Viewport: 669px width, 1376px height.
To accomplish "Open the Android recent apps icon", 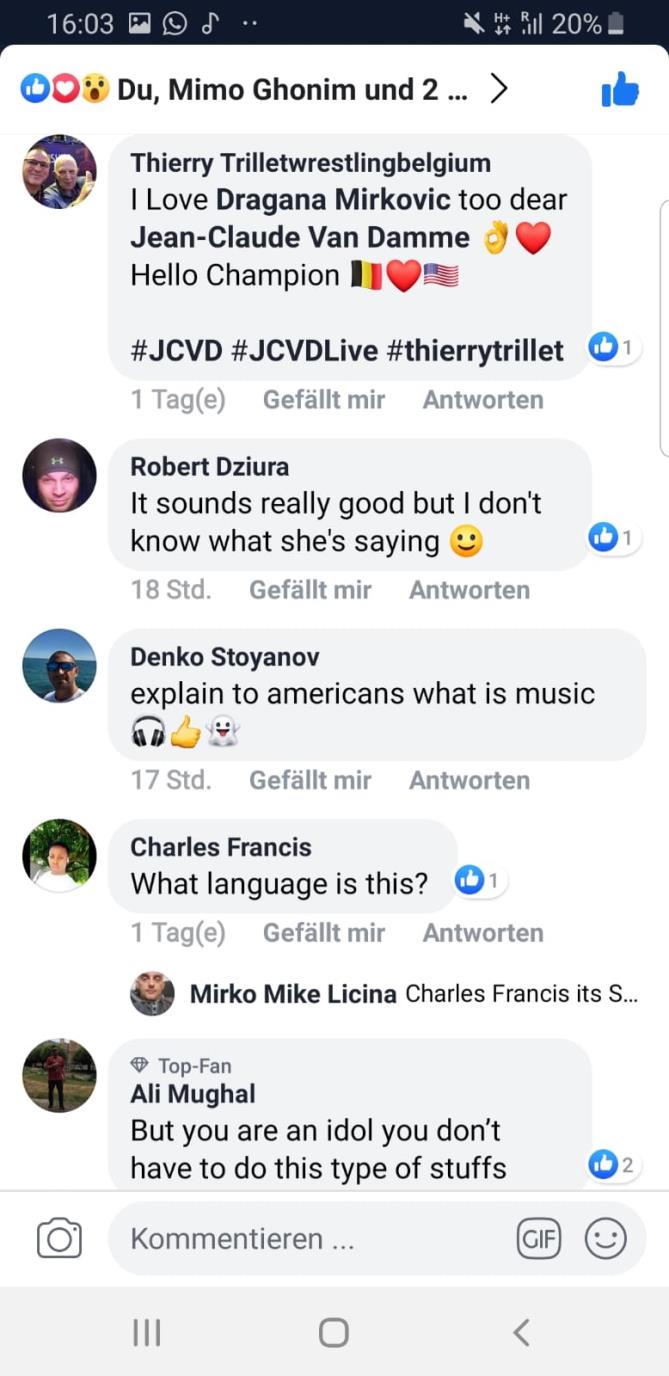I will coord(147,1332).
